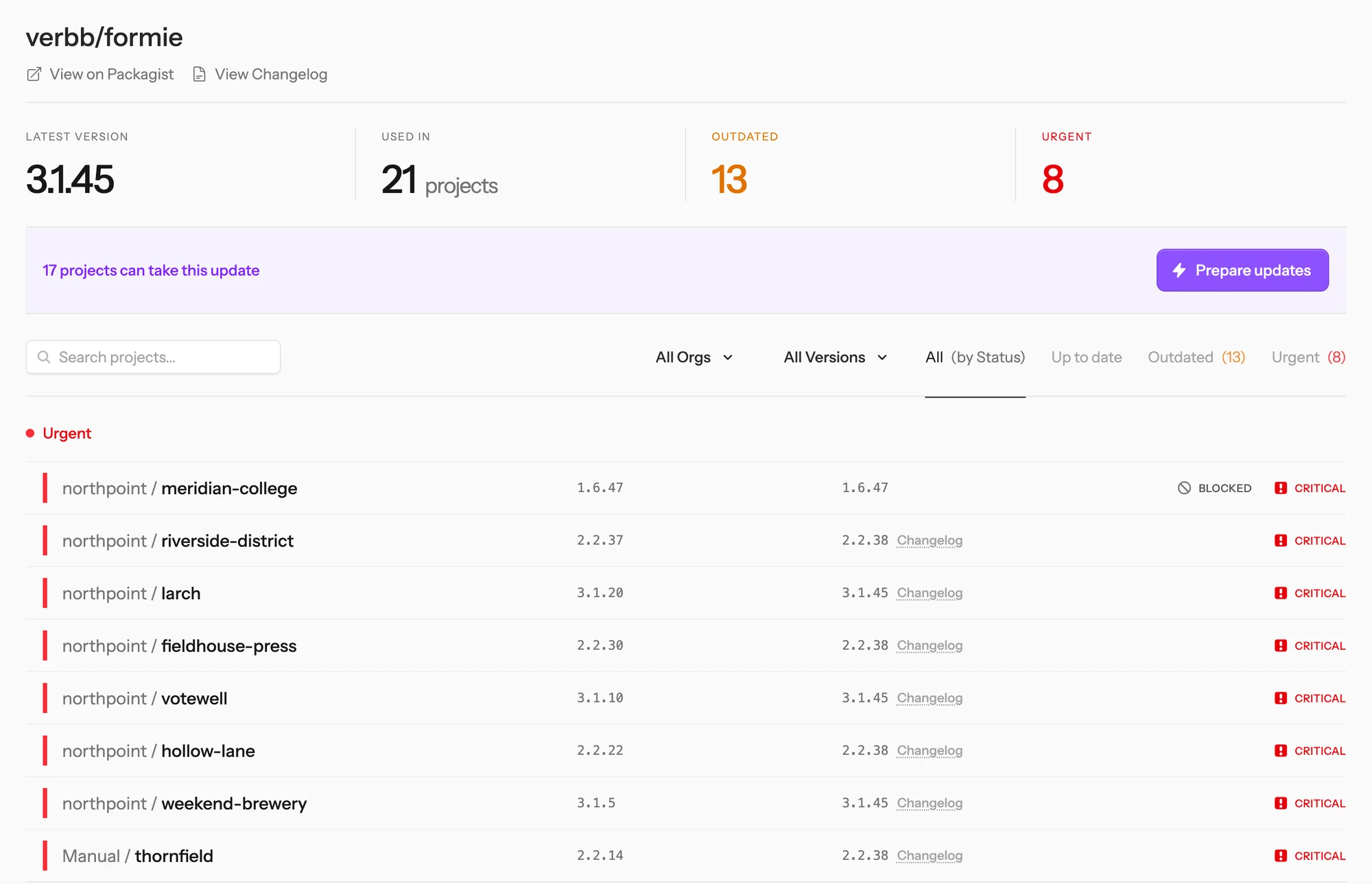Click the critical alert icon for riverside-district
The image size is (1372, 884).
1280,541
